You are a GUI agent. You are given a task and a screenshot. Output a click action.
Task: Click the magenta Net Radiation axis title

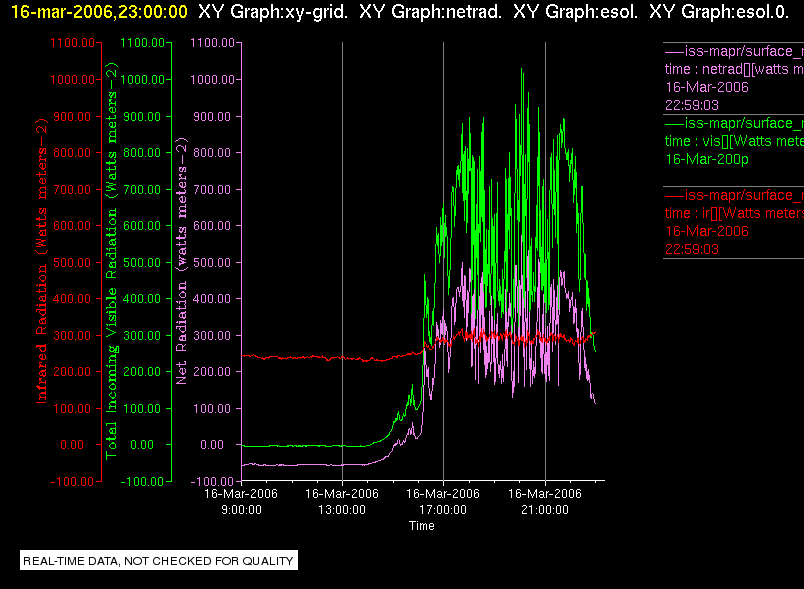pyautogui.click(x=181, y=260)
